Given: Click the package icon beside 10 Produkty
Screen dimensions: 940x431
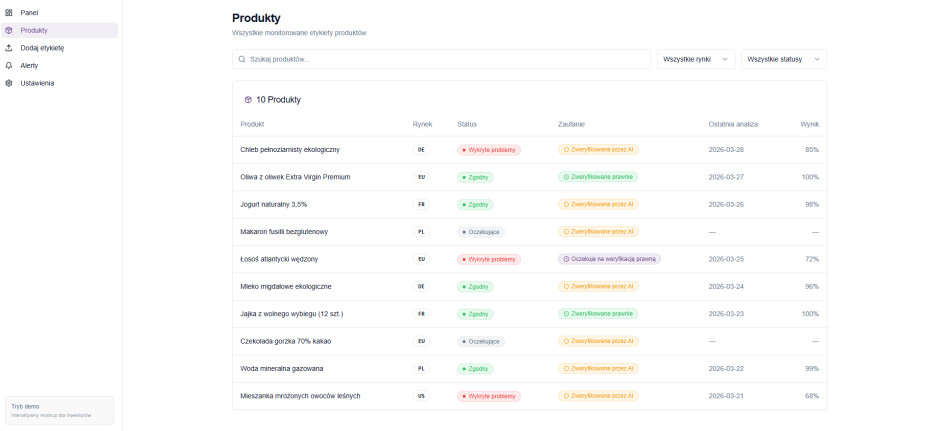Looking at the screenshot, I should (x=248, y=100).
